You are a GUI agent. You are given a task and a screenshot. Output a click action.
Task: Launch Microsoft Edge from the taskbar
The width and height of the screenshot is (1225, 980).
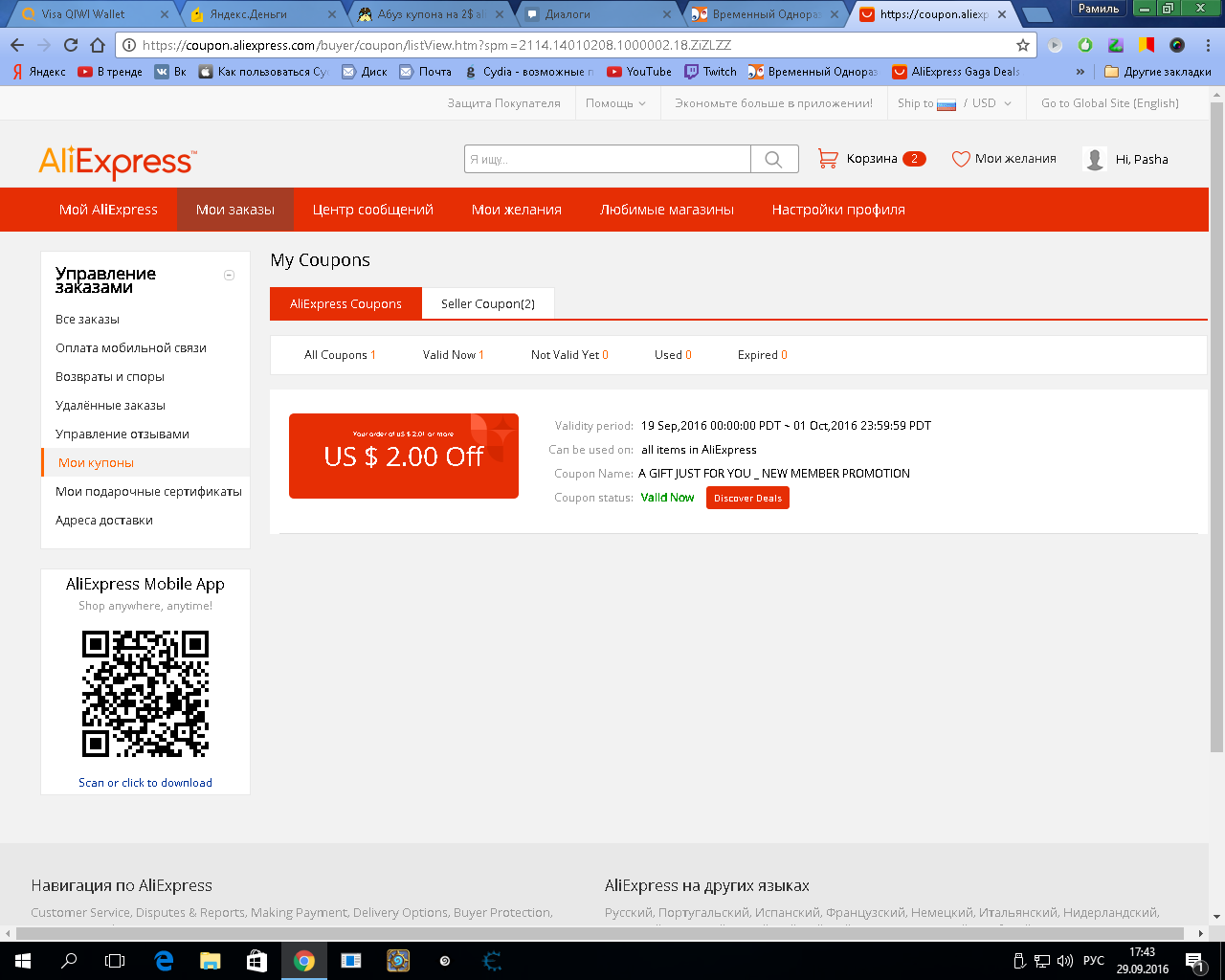[164, 961]
